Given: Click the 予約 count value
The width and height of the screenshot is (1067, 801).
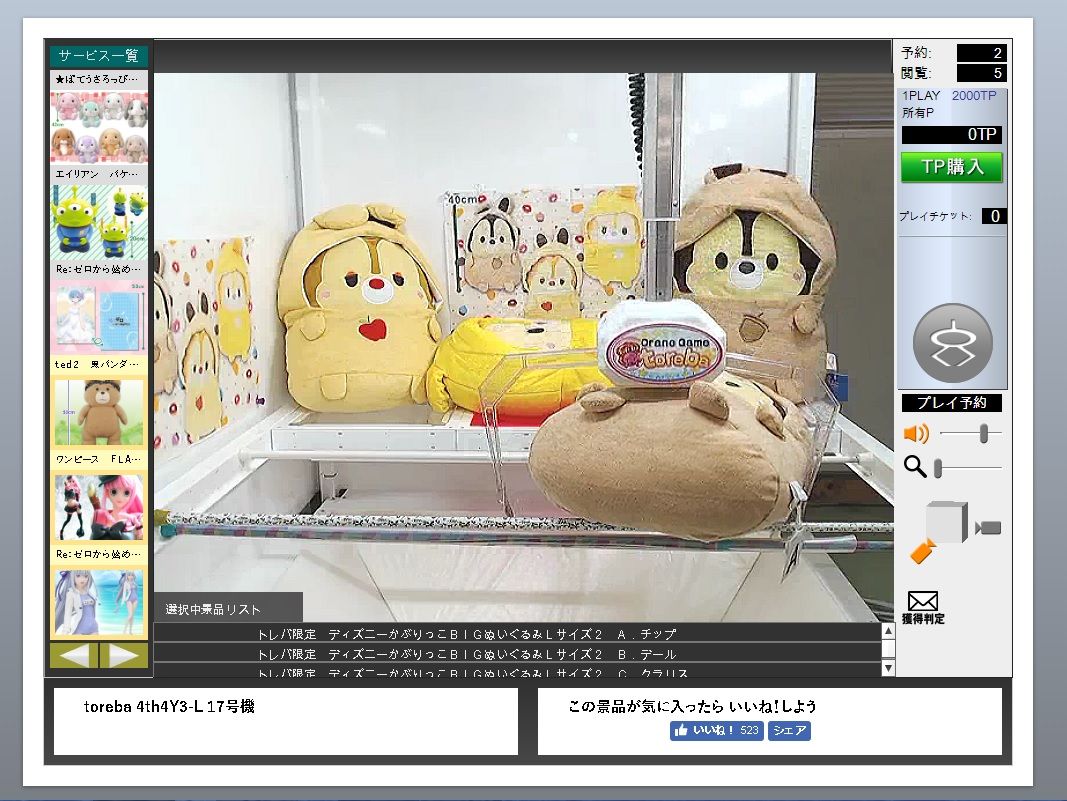Looking at the screenshot, I should pos(981,53).
